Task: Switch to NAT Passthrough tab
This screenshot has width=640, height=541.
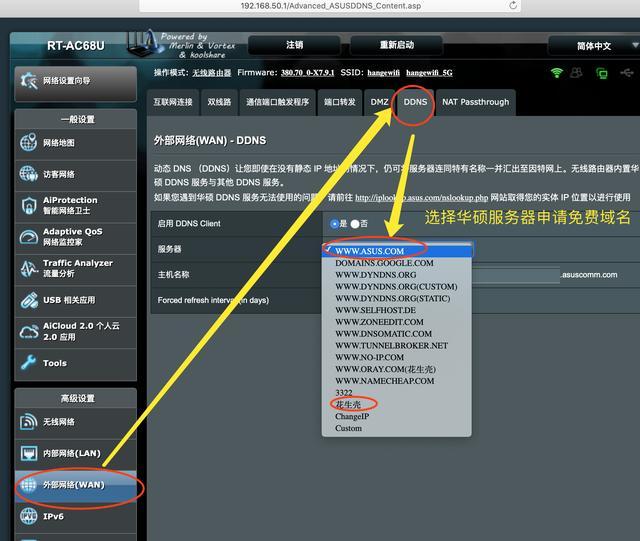Action: [x=476, y=102]
